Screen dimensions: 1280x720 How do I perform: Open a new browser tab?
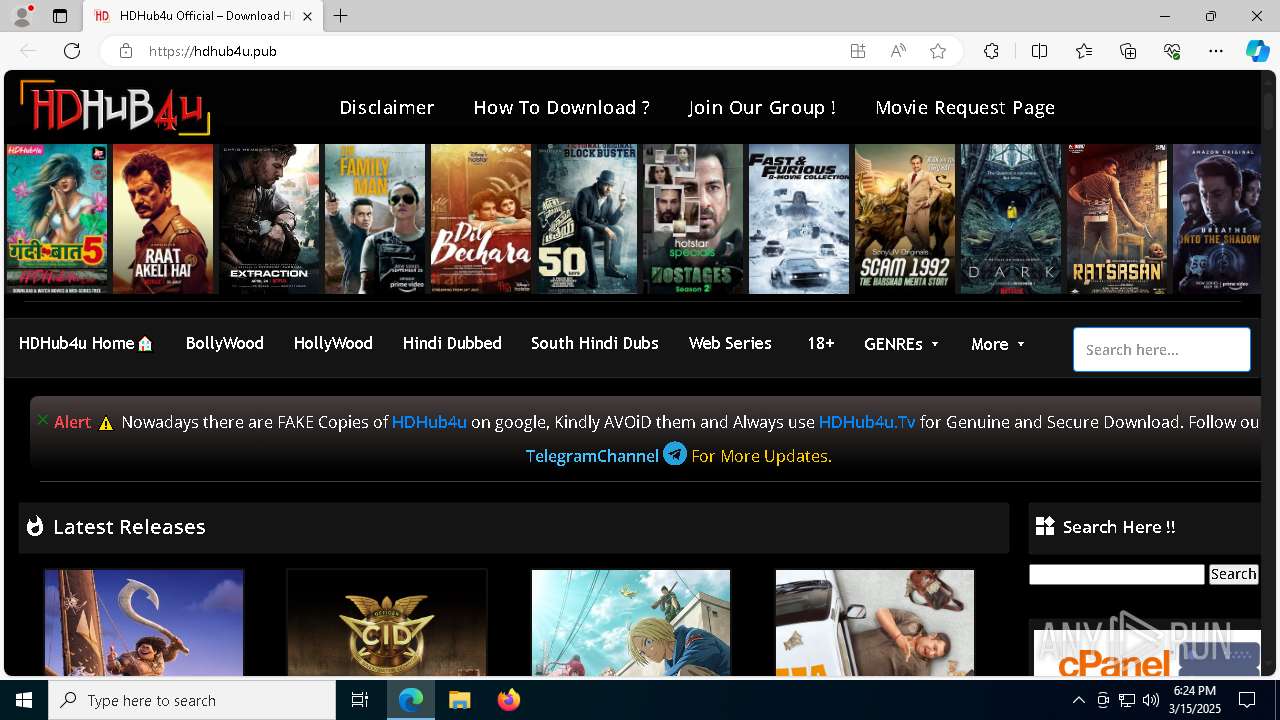pos(341,16)
